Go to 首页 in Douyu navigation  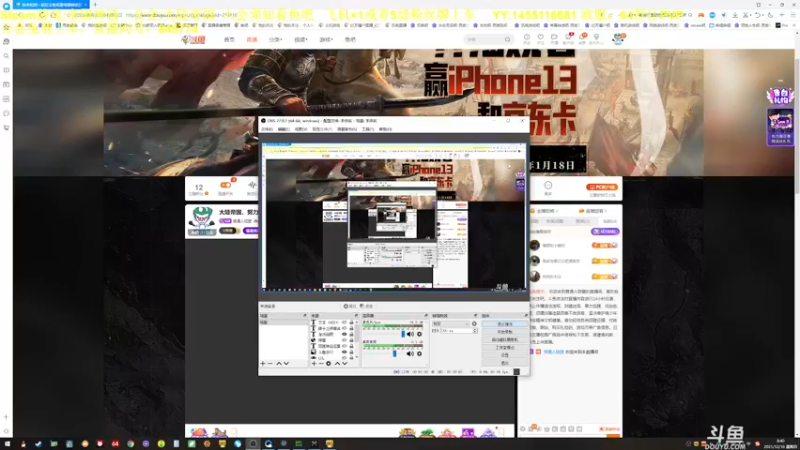coord(229,39)
